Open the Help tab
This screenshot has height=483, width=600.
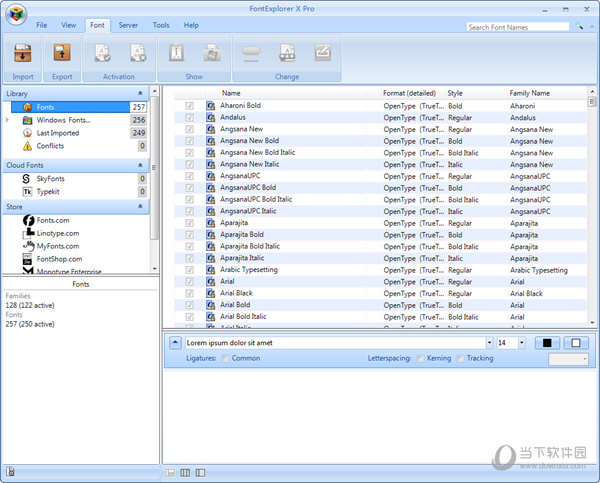pyautogui.click(x=191, y=25)
